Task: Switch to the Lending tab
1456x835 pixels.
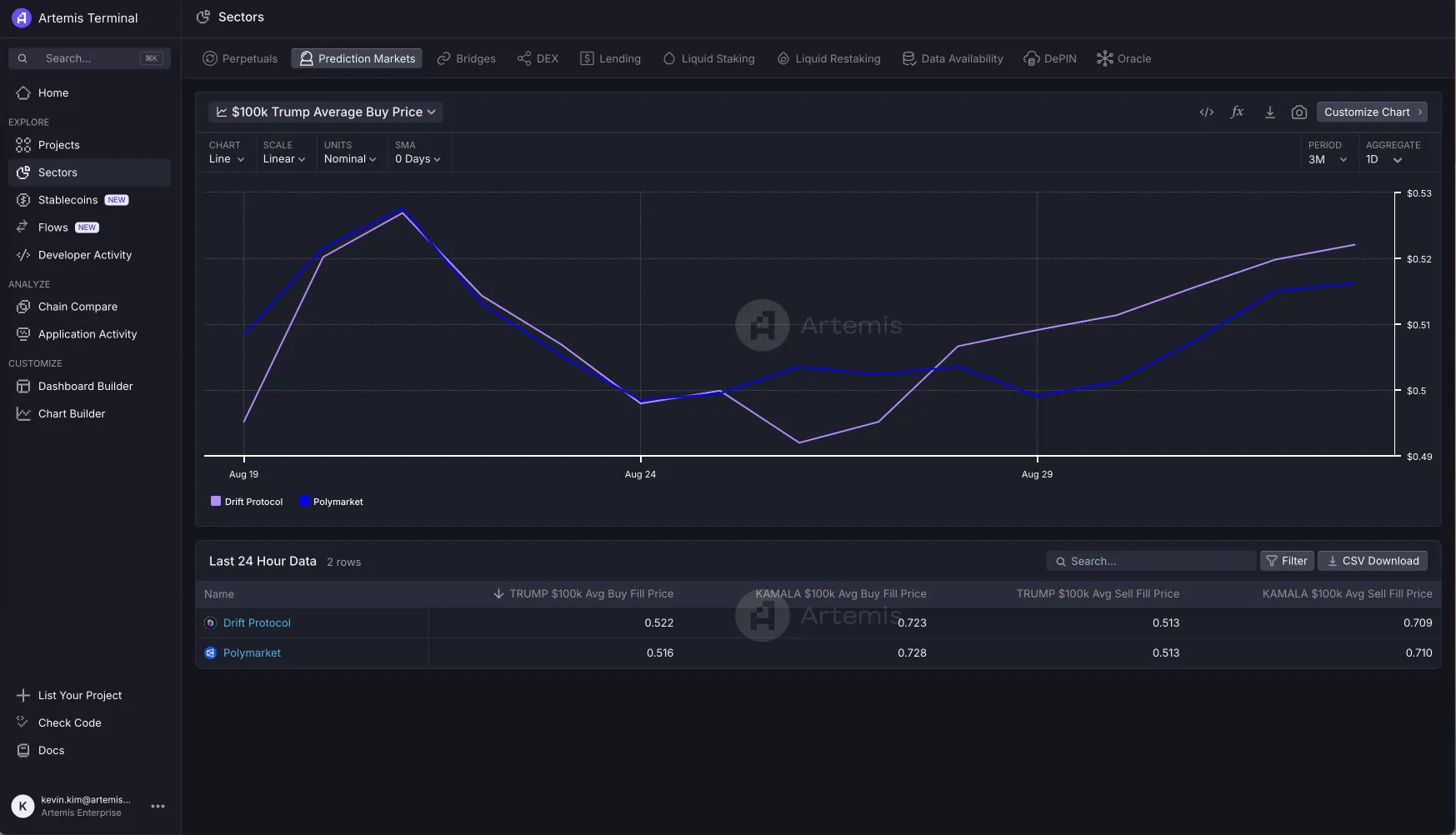Action: pyautogui.click(x=611, y=58)
